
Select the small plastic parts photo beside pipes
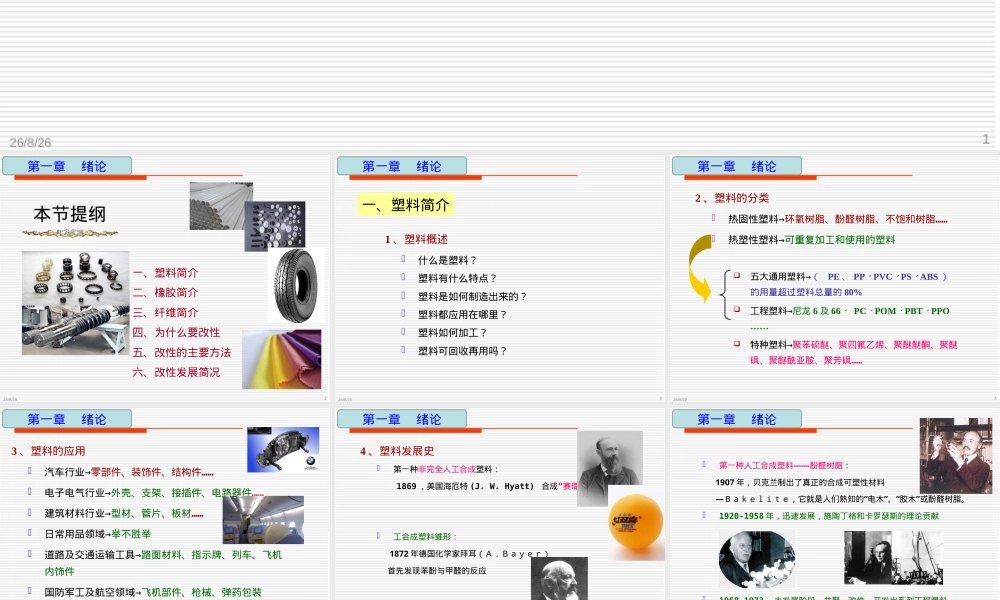(275, 226)
